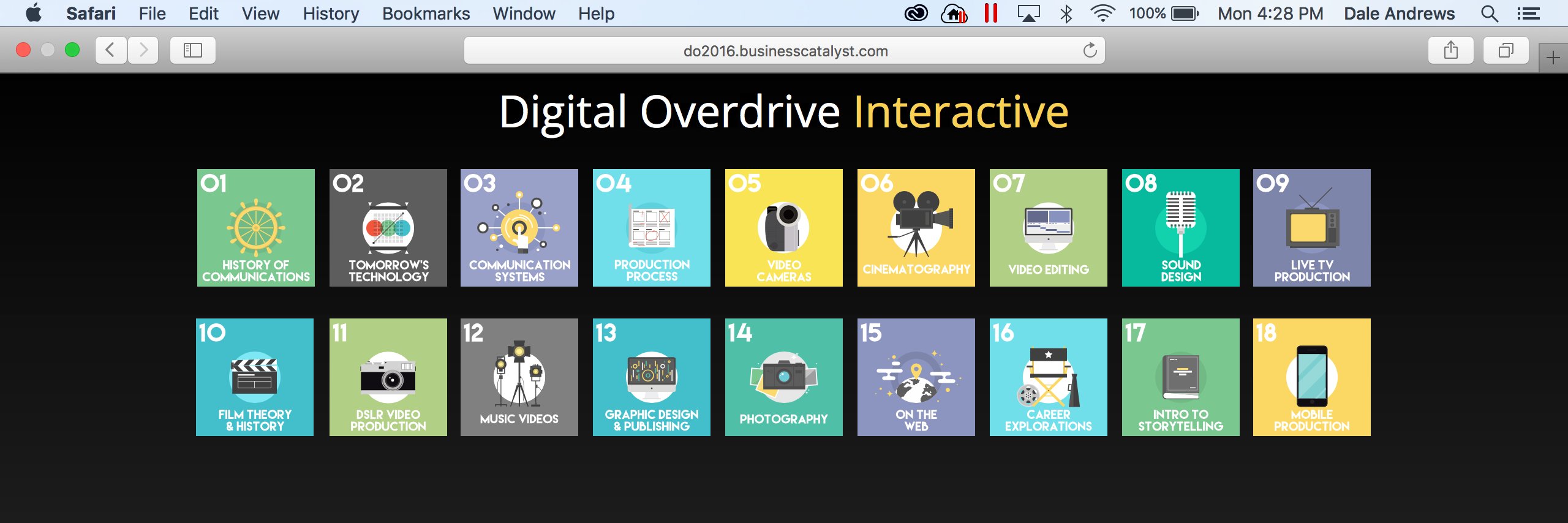Open the 06 Cinematography tile

point(916,228)
